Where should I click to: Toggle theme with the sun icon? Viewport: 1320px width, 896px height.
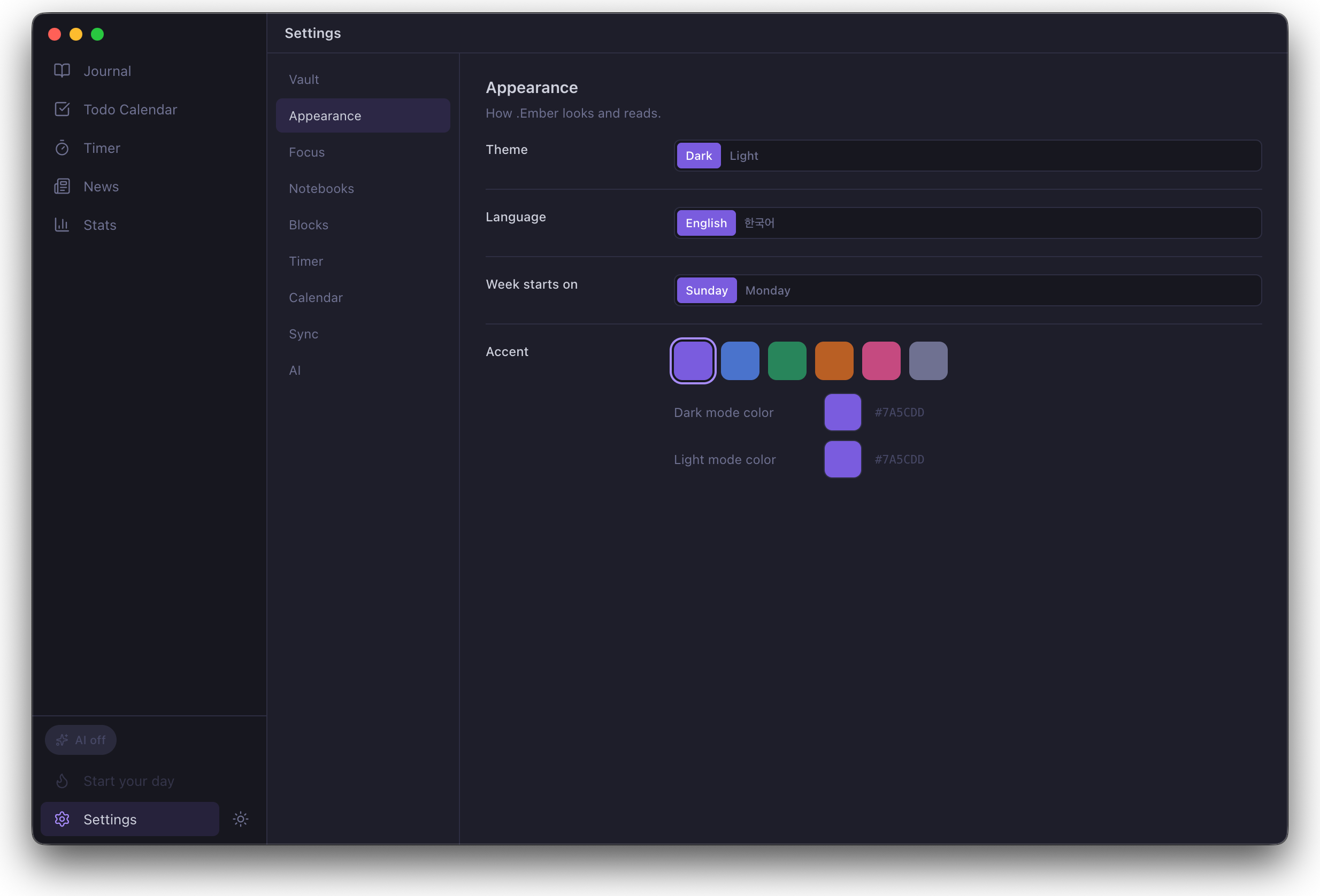tap(241, 820)
